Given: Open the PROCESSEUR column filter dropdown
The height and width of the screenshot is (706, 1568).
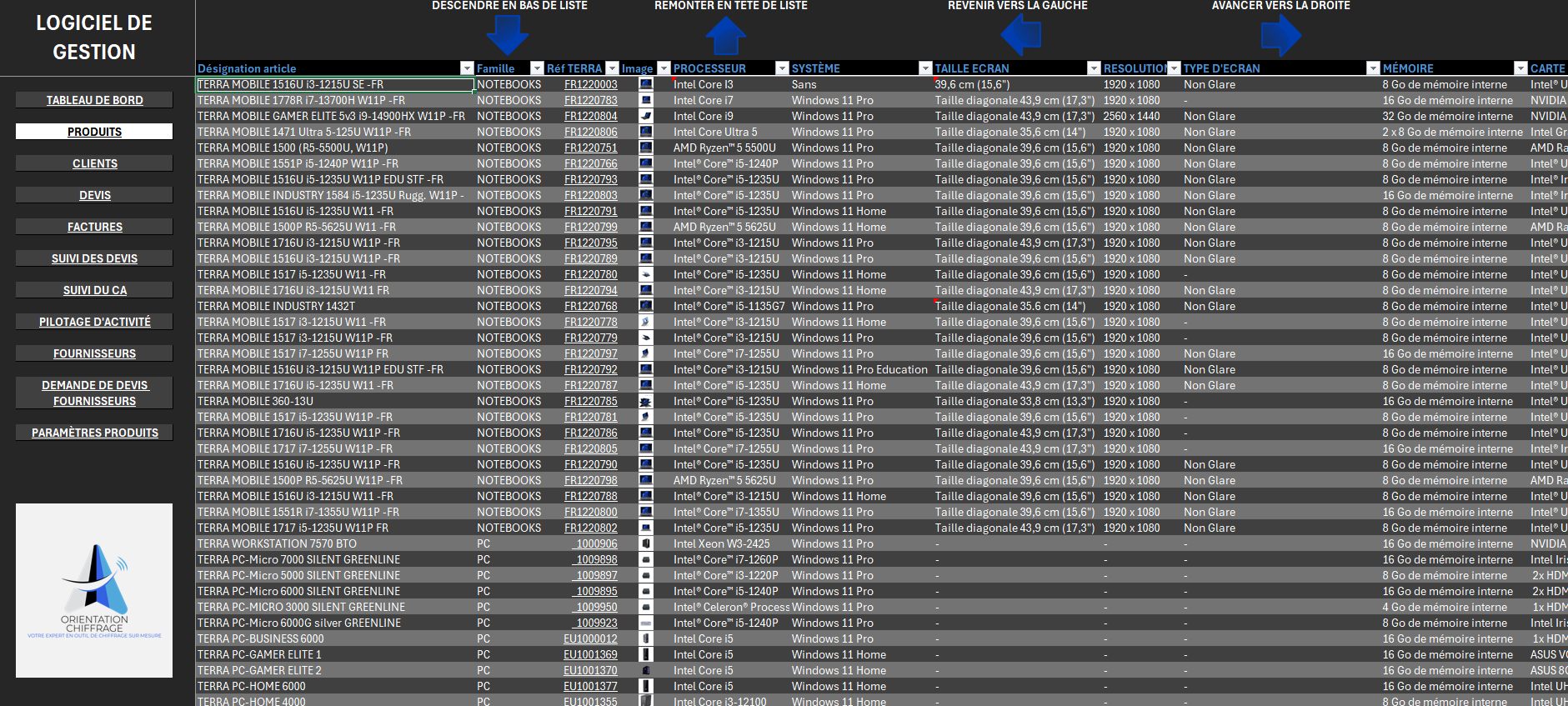Looking at the screenshot, I should [782, 68].
